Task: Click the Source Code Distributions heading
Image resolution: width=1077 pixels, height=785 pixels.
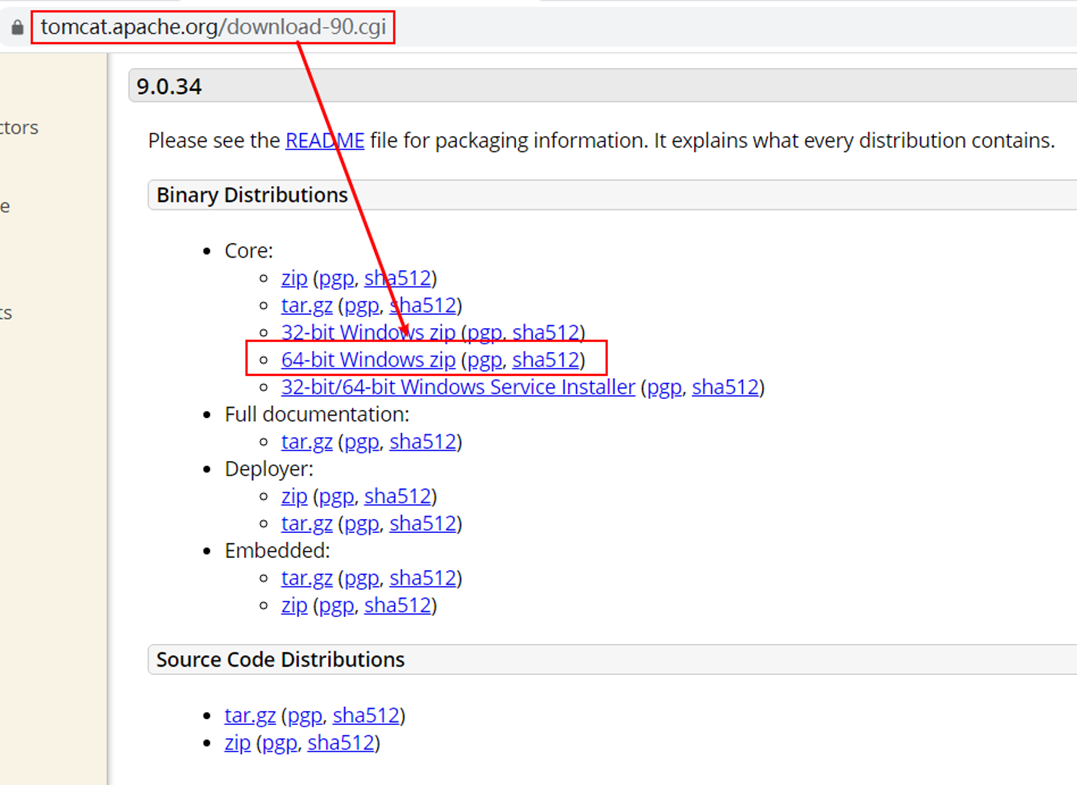Action: coord(280,660)
